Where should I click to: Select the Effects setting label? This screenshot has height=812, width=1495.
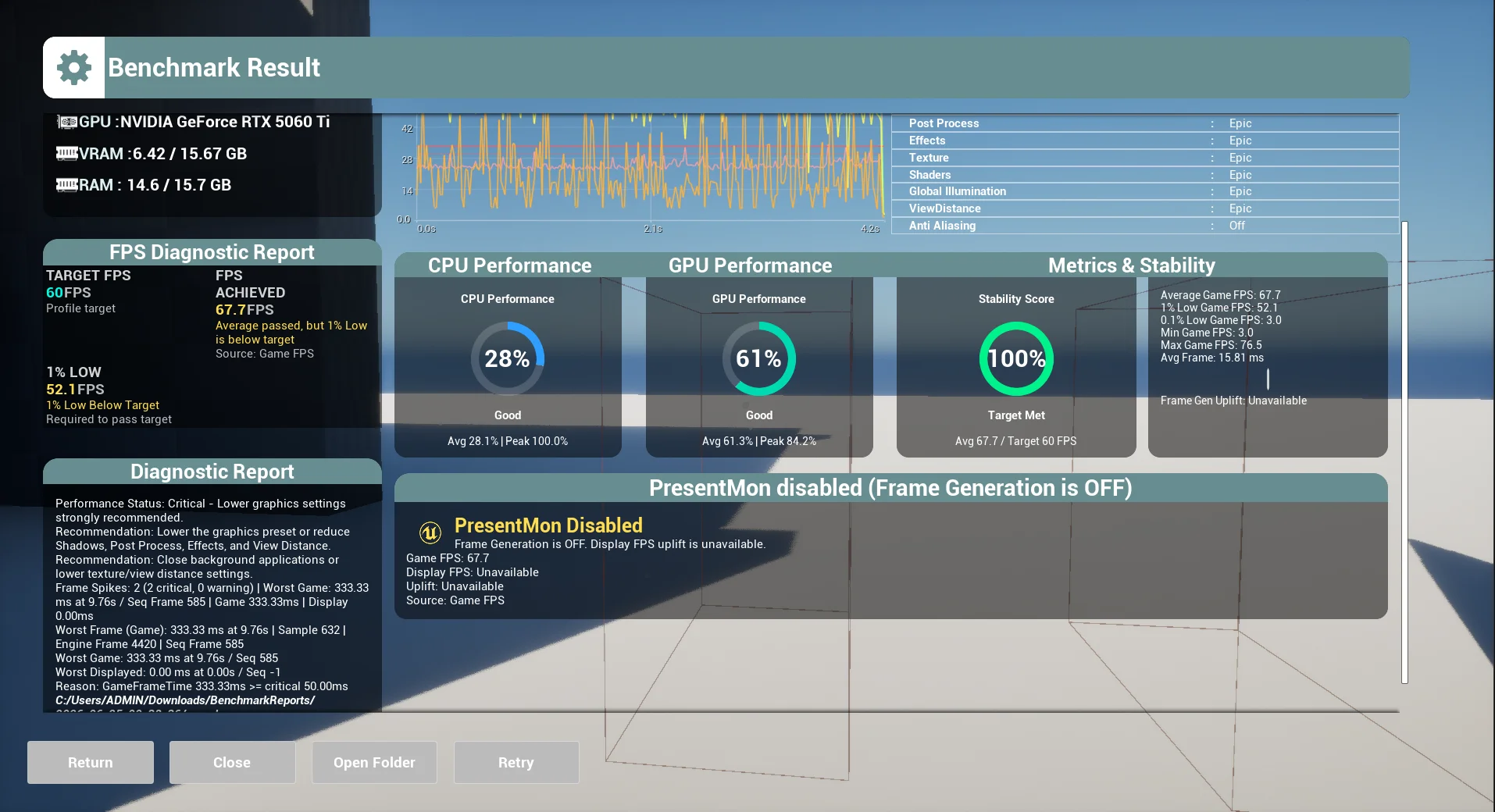[x=927, y=141]
